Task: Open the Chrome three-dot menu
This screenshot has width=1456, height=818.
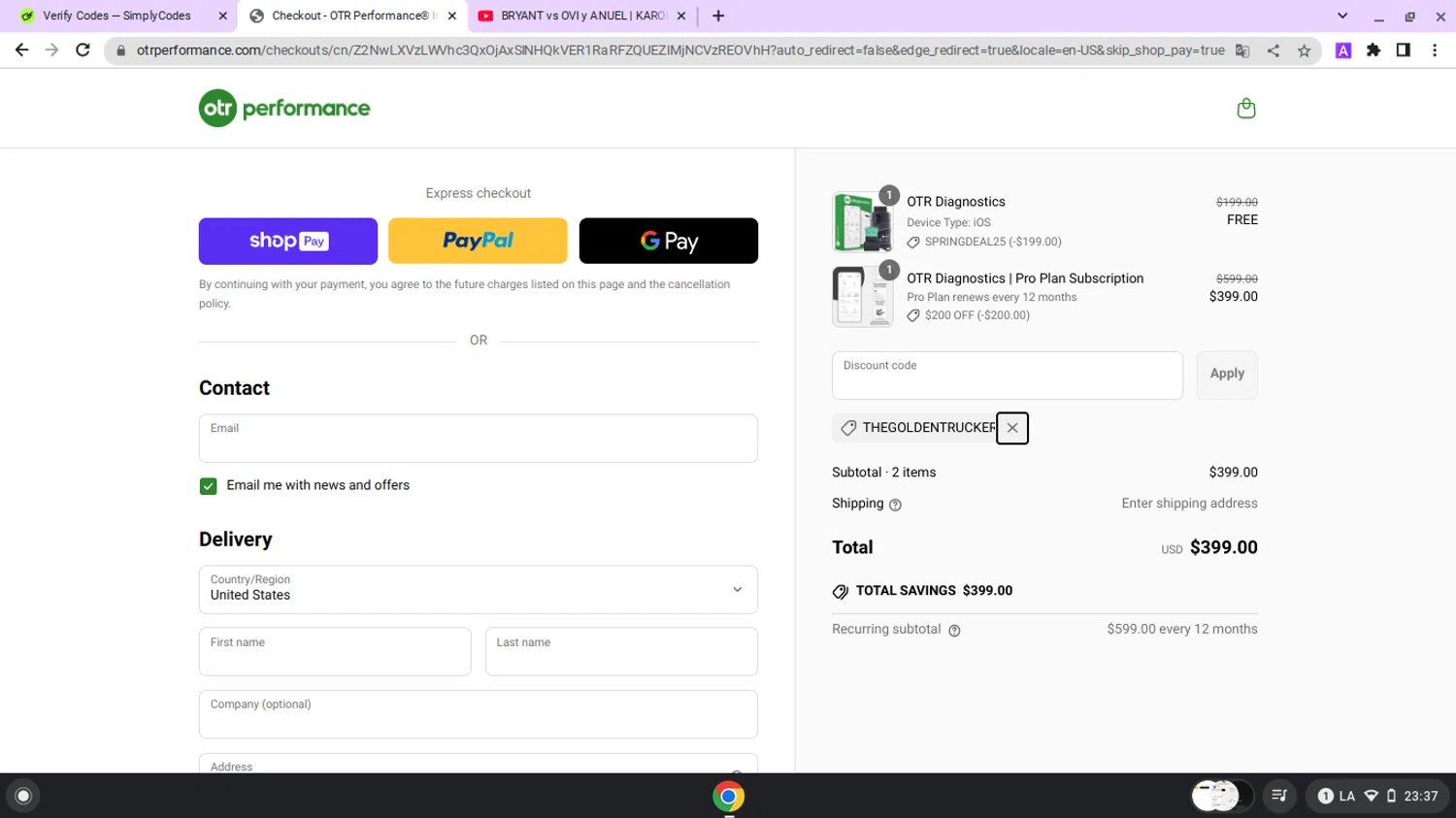Action: [1435, 50]
